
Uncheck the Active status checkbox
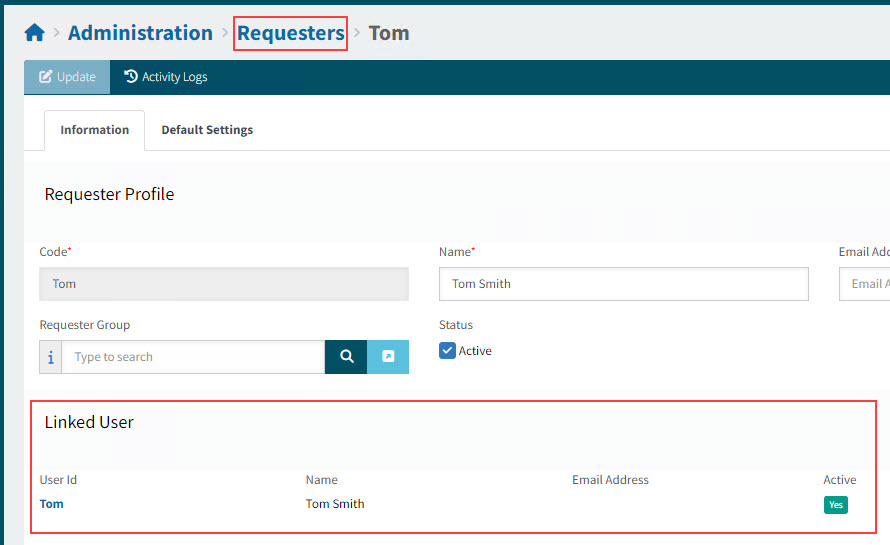[x=448, y=351]
